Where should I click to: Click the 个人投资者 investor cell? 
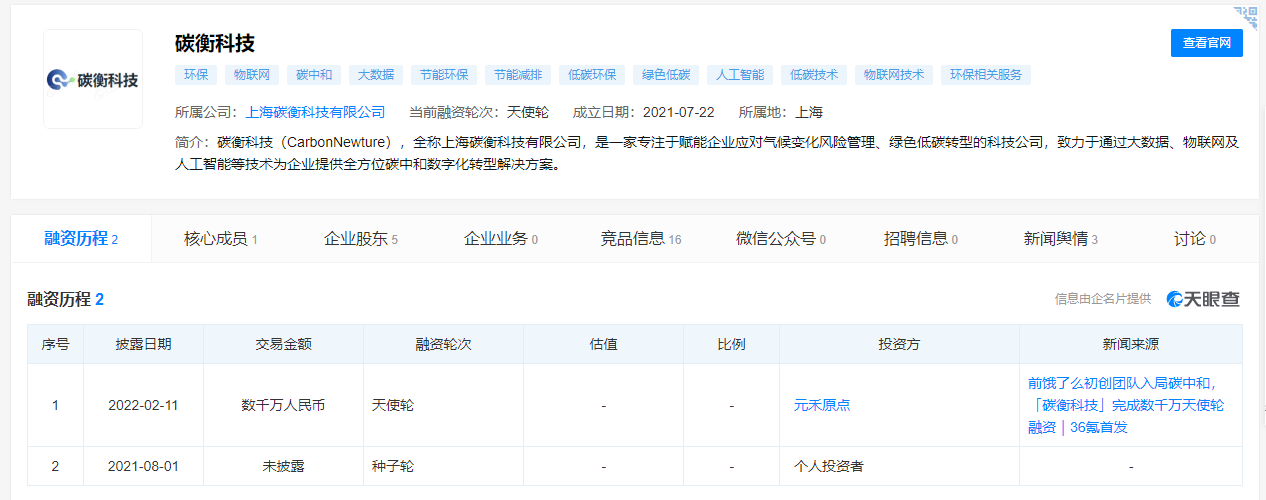pos(899,466)
